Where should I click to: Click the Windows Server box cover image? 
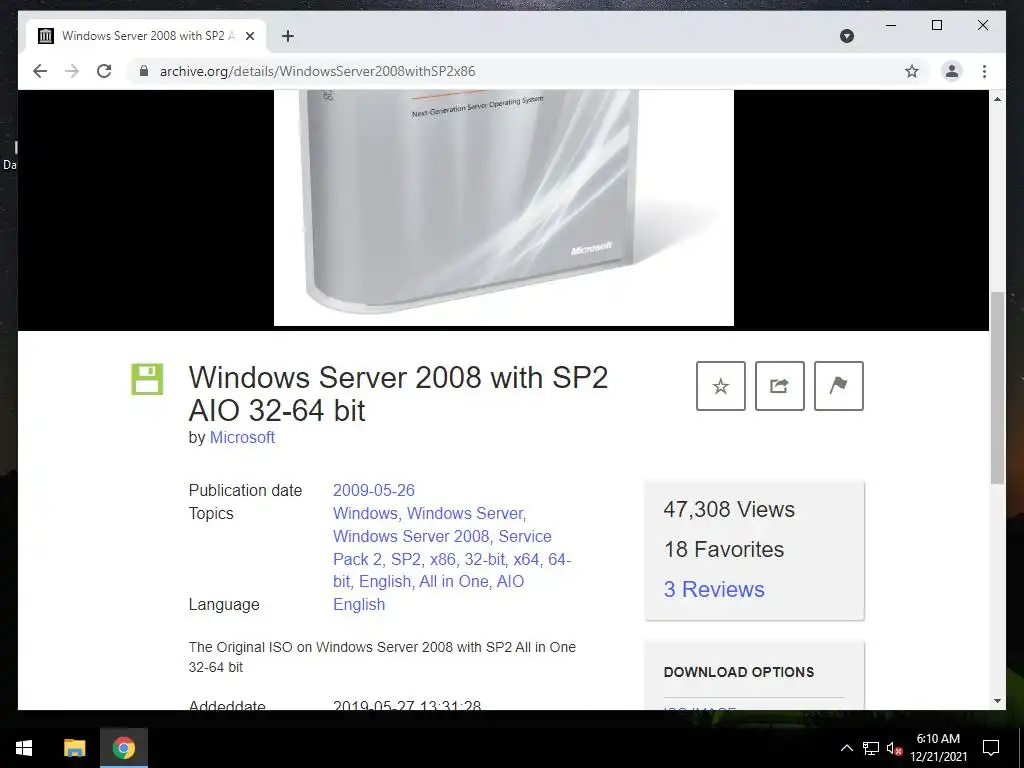point(504,208)
